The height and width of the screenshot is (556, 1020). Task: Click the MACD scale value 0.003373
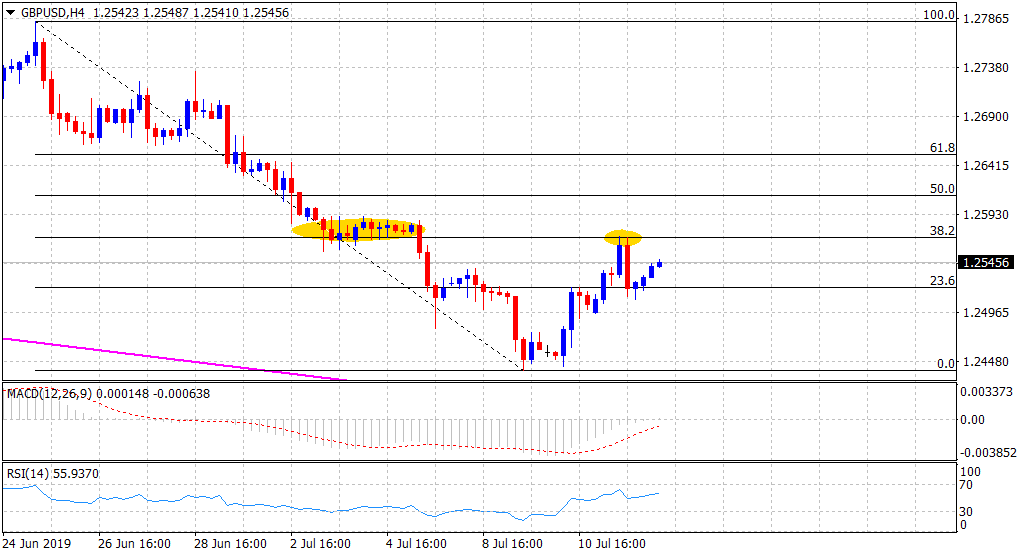tap(986, 391)
